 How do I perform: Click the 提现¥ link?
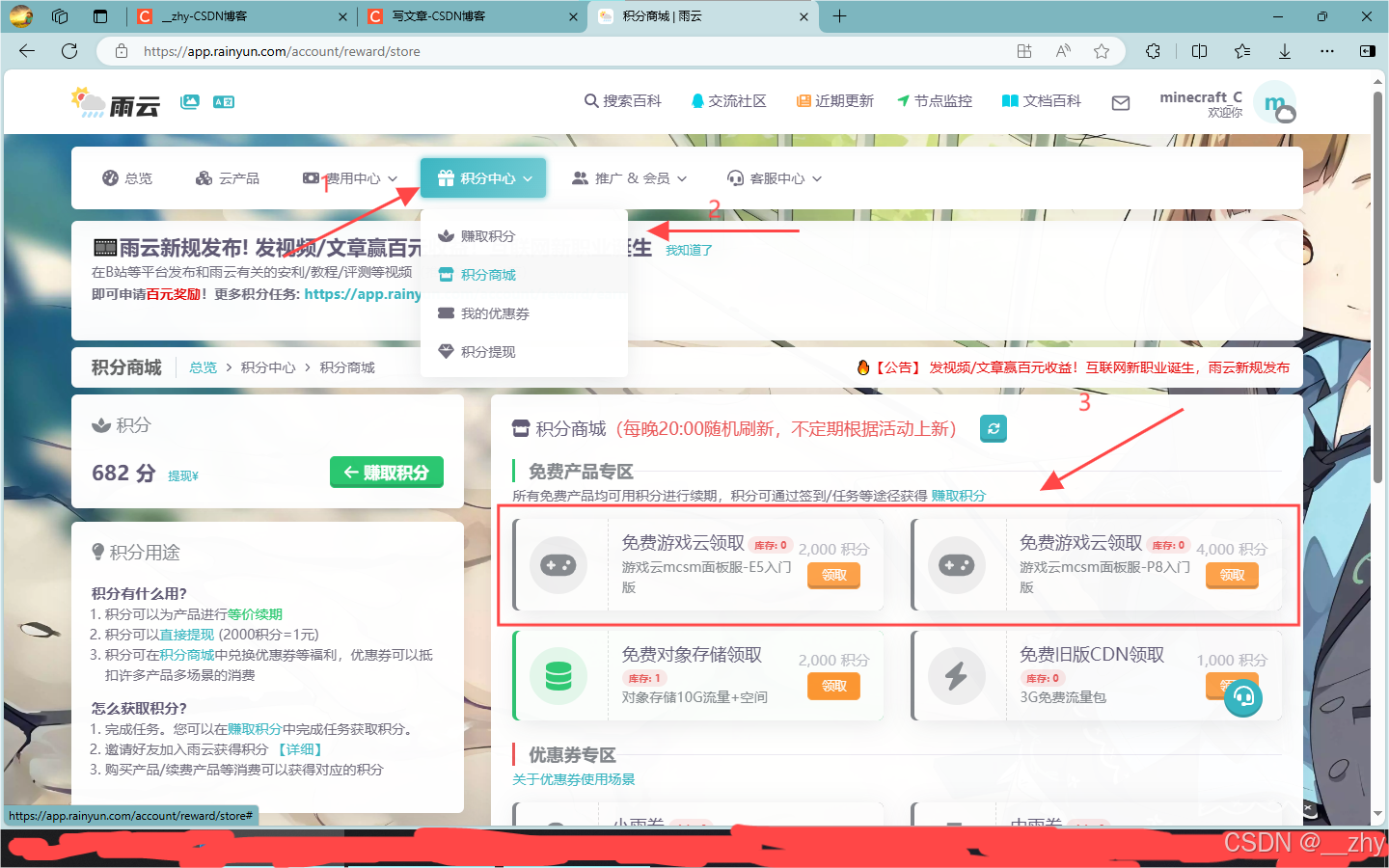[183, 476]
